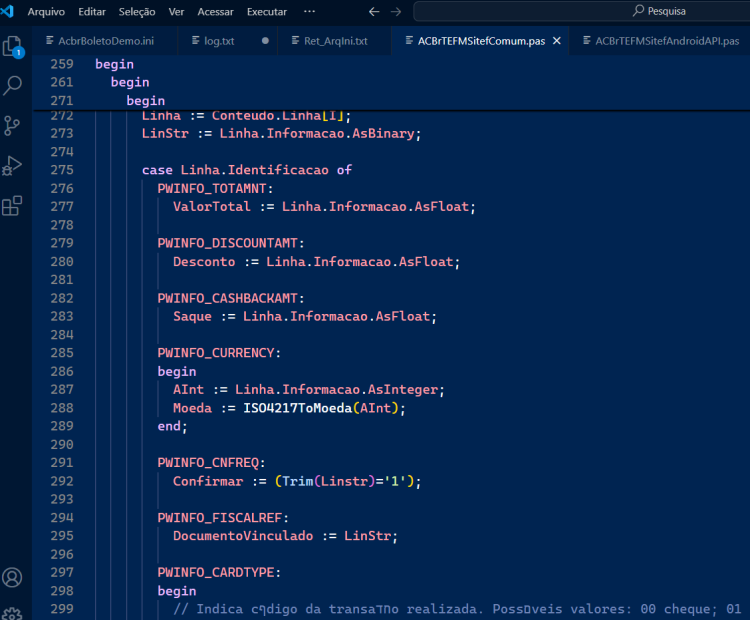750x620 pixels.
Task: Go forward with the right arrow
Action: (x=396, y=11)
